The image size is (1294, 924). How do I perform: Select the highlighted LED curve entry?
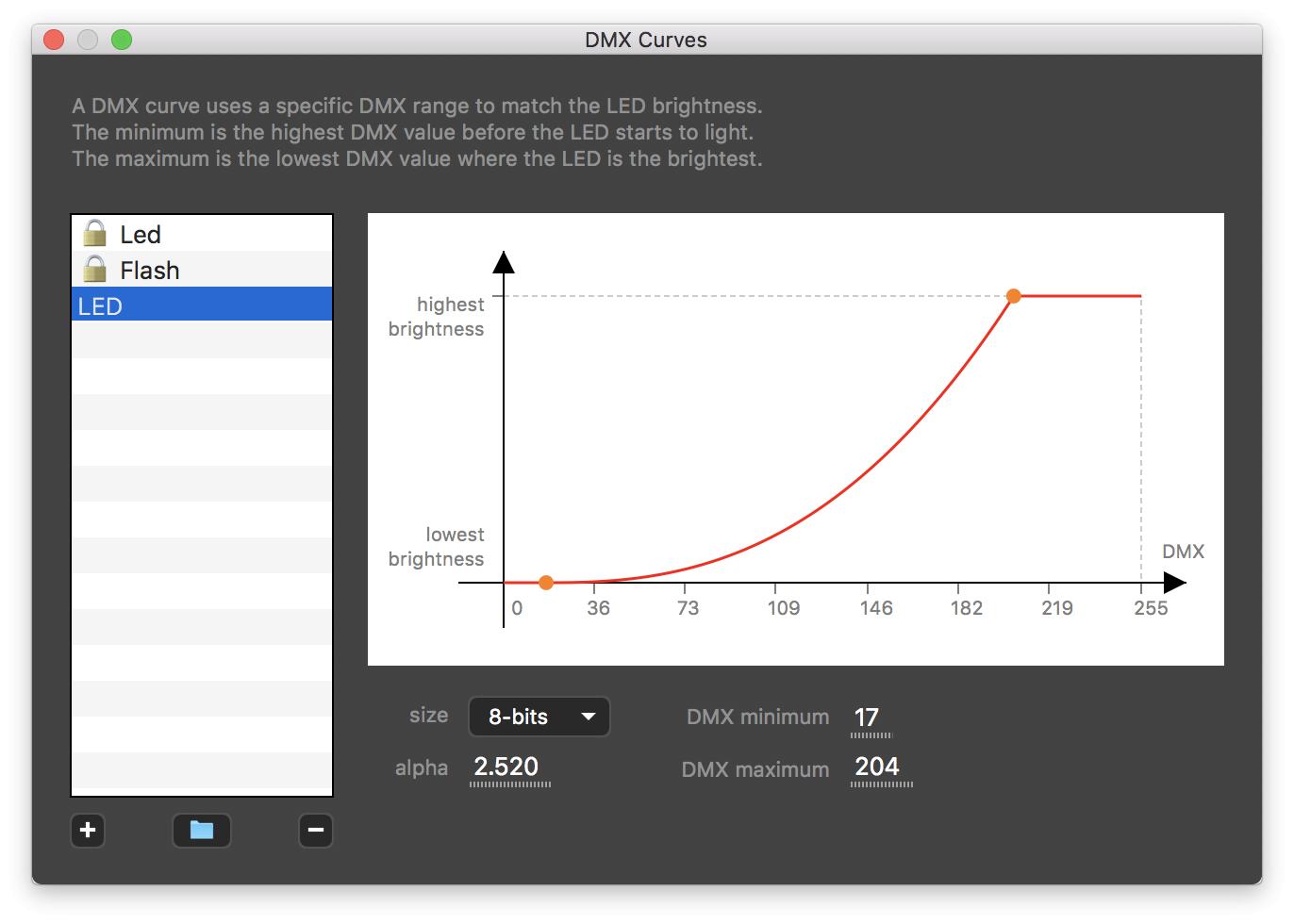click(201, 305)
